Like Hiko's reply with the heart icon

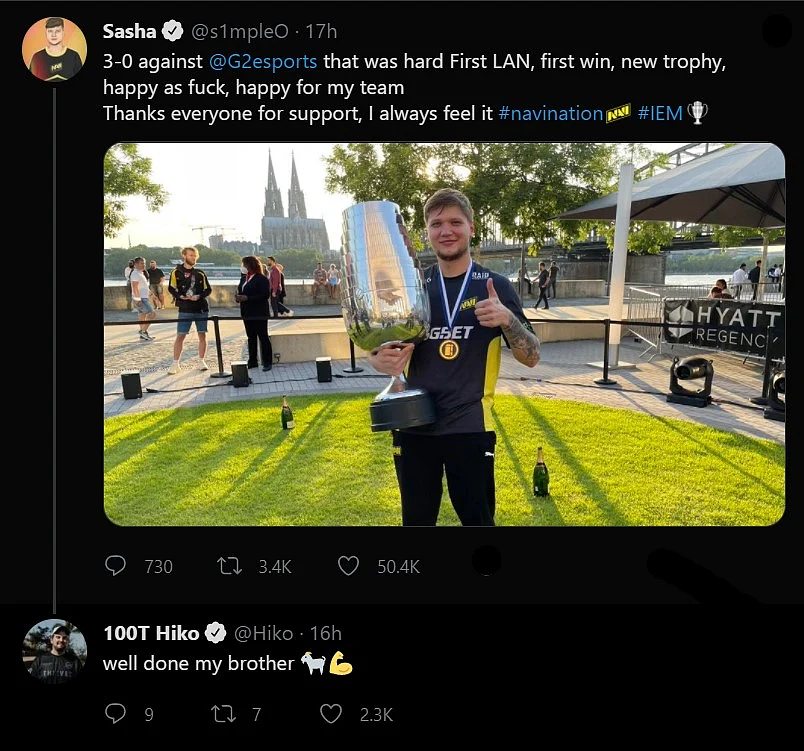331,714
